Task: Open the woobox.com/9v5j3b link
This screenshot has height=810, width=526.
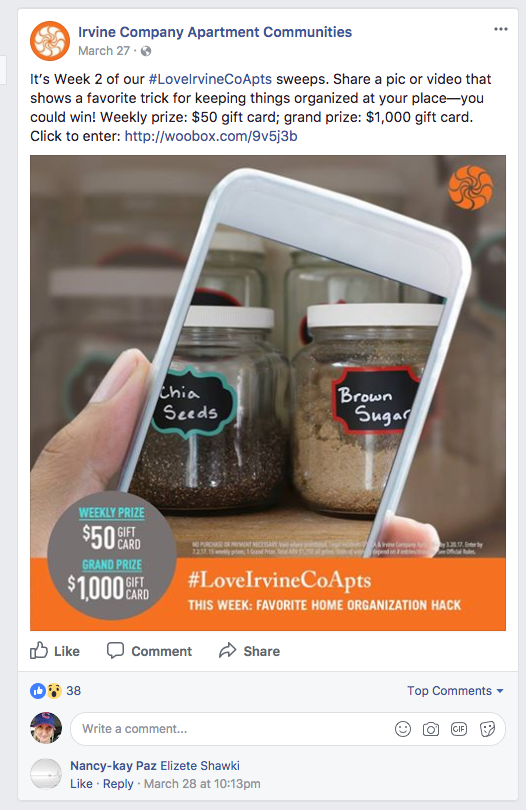Action: 211,136
